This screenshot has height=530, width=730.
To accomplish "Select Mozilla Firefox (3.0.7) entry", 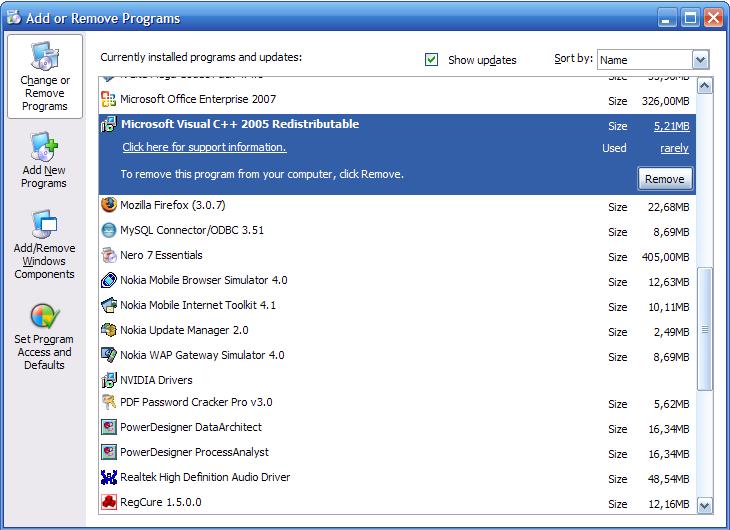I will click(173, 205).
